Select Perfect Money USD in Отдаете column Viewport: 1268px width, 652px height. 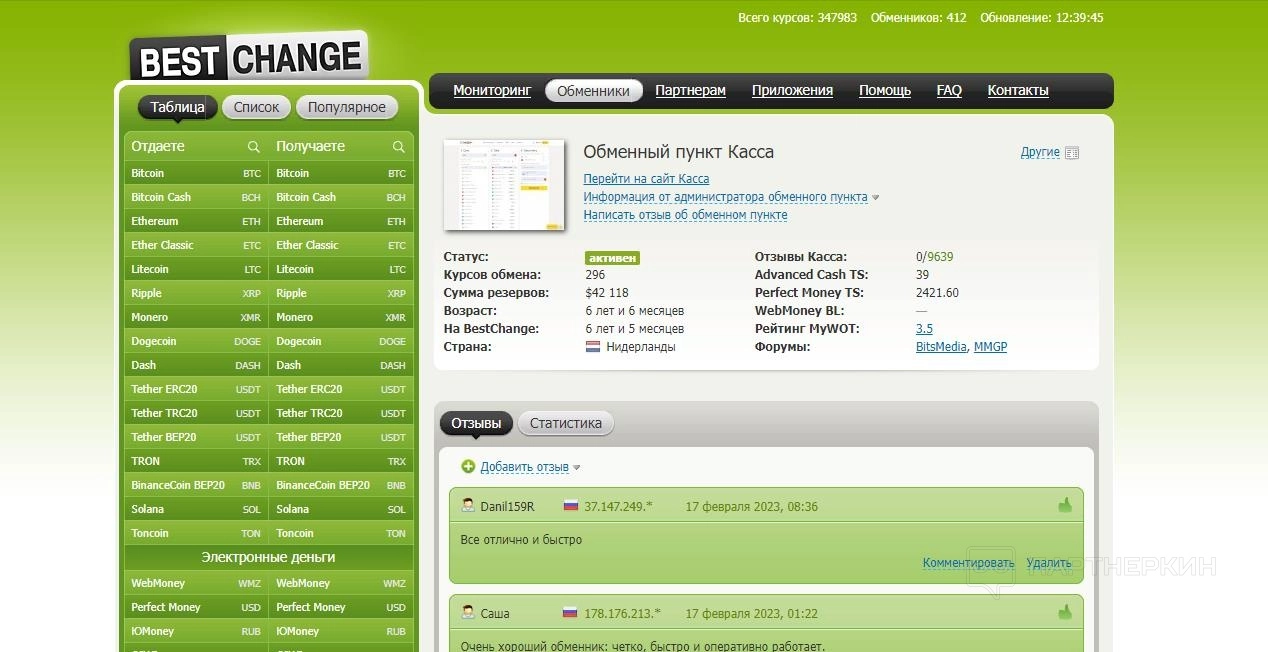click(x=196, y=607)
